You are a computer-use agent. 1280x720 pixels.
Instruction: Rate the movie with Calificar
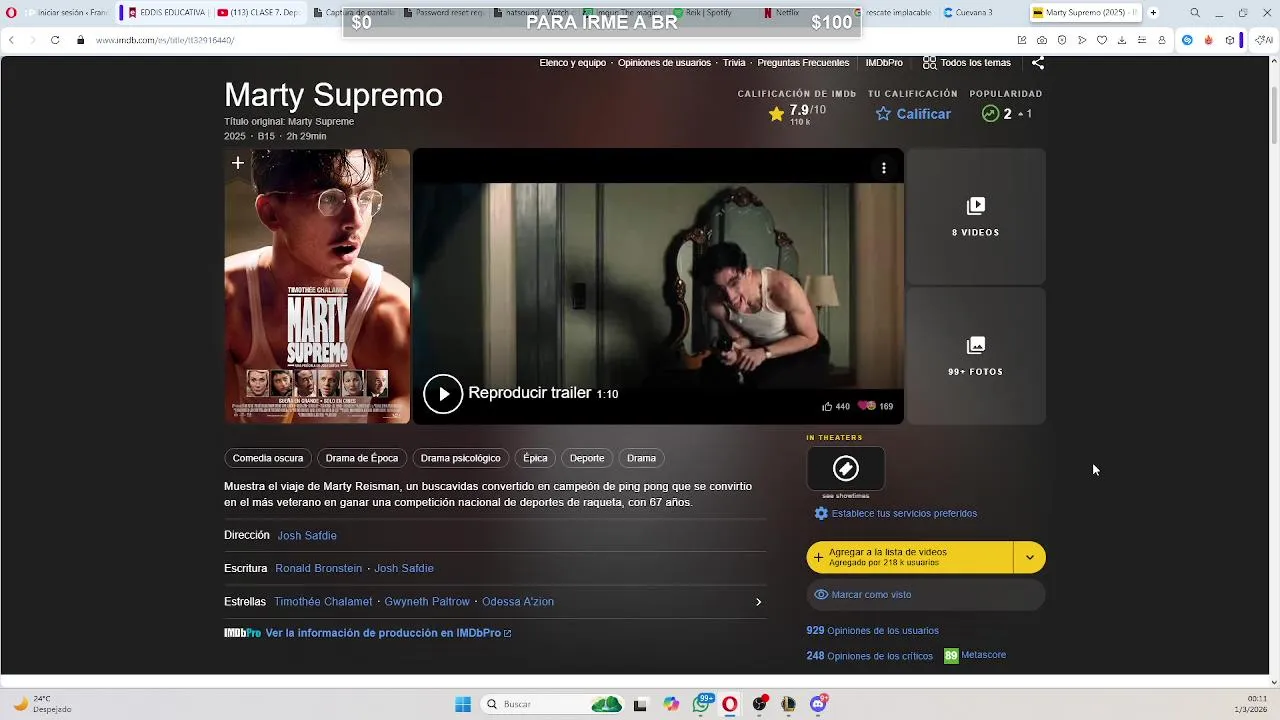[x=913, y=114]
